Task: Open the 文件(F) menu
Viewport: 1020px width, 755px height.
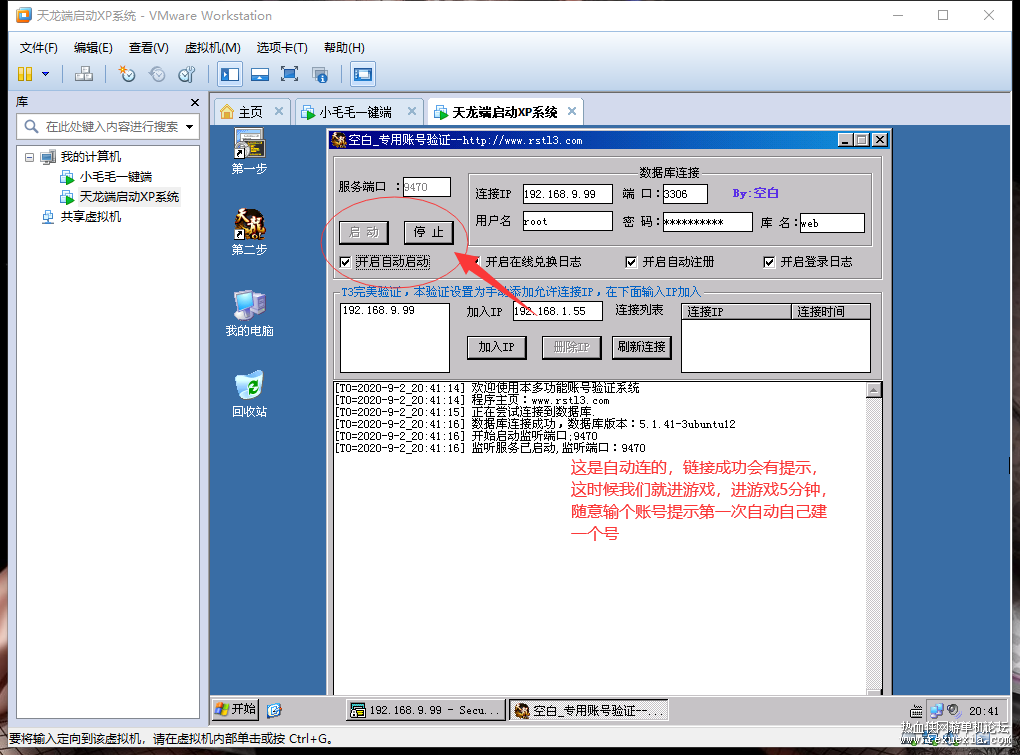Action: pyautogui.click(x=38, y=47)
